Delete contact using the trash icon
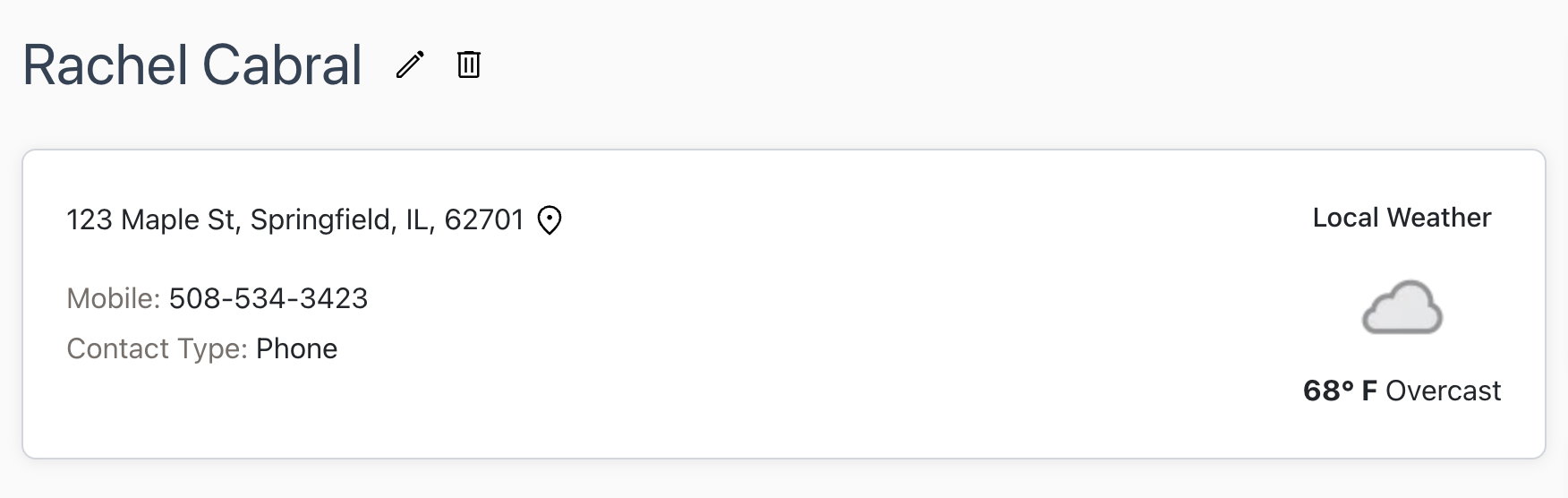 (469, 64)
